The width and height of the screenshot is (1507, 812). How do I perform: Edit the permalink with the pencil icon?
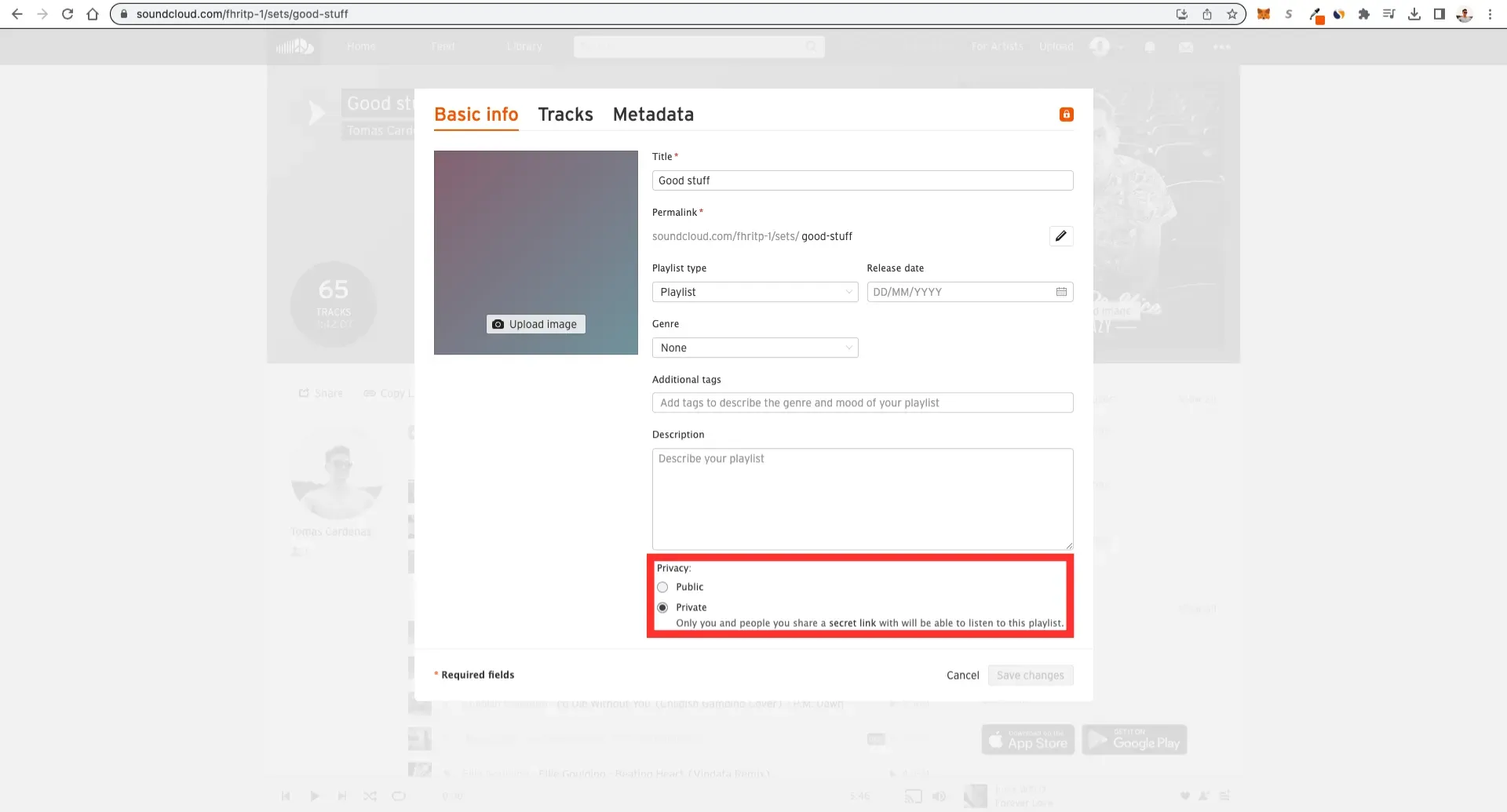pos(1061,236)
